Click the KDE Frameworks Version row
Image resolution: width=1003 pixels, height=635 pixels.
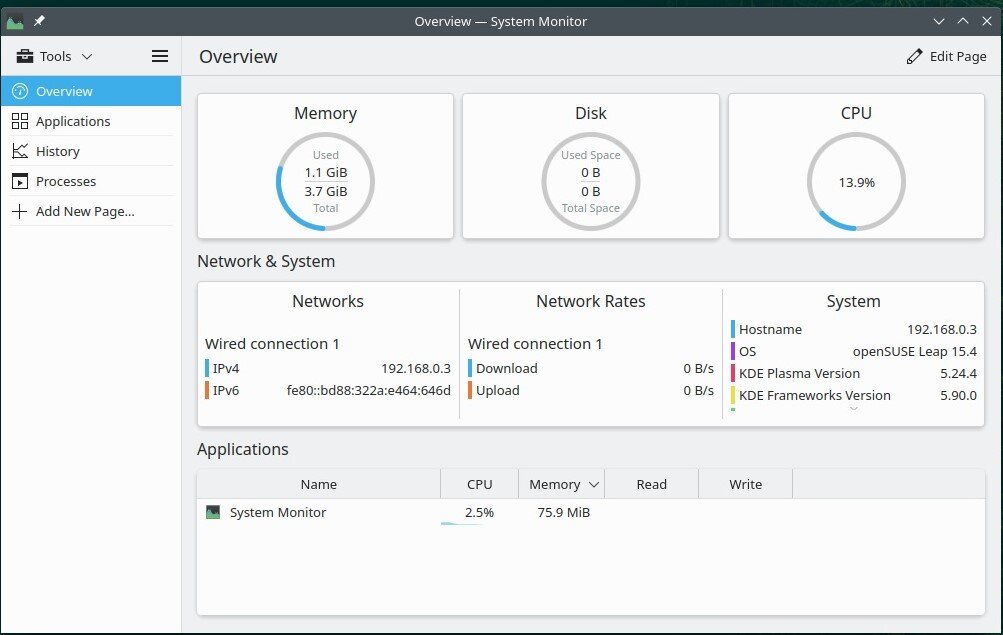coord(853,395)
